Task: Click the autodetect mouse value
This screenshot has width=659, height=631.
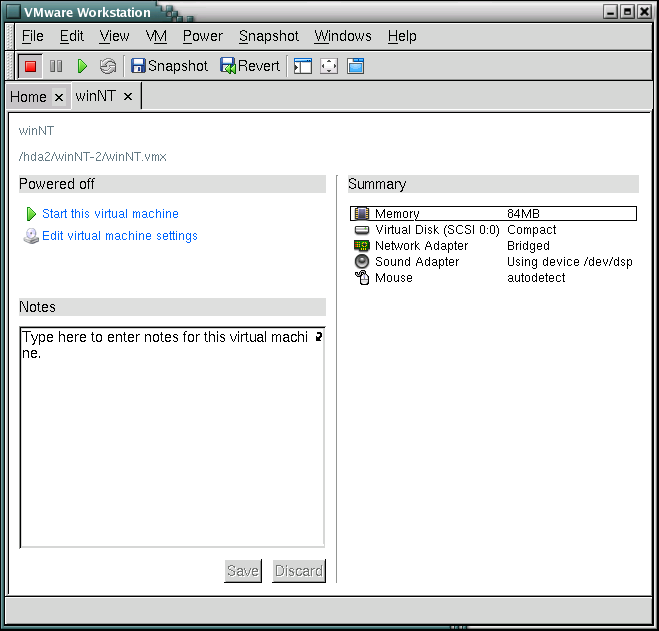Action: click(536, 278)
